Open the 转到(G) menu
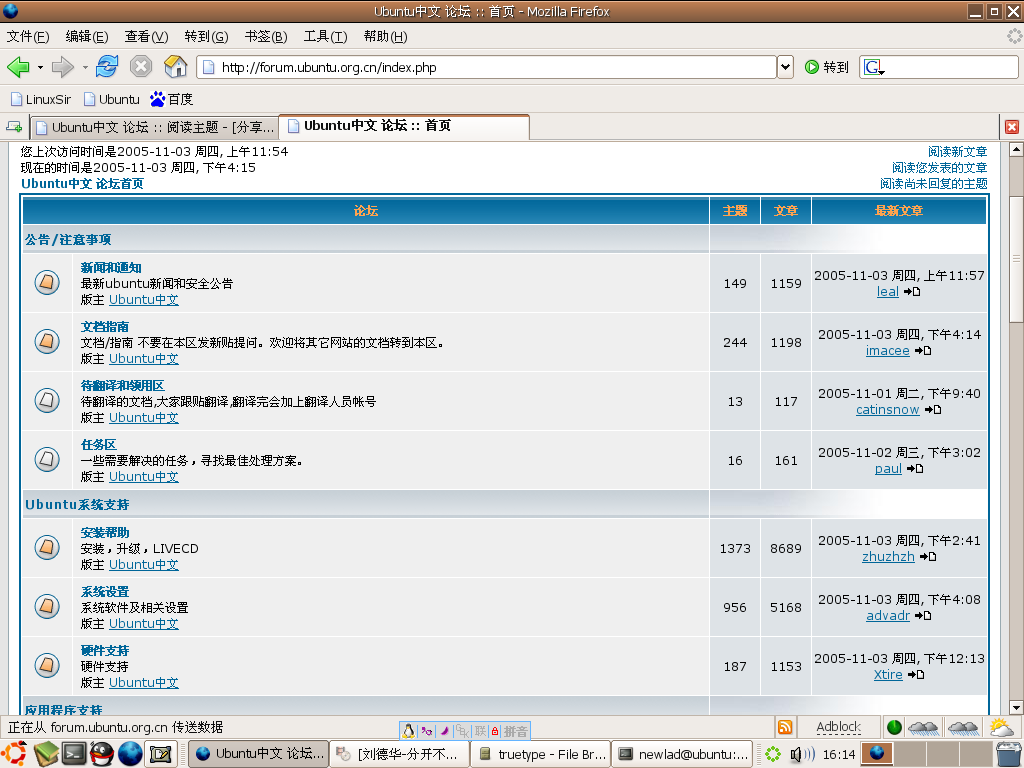The image size is (1024, 768). (206, 37)
